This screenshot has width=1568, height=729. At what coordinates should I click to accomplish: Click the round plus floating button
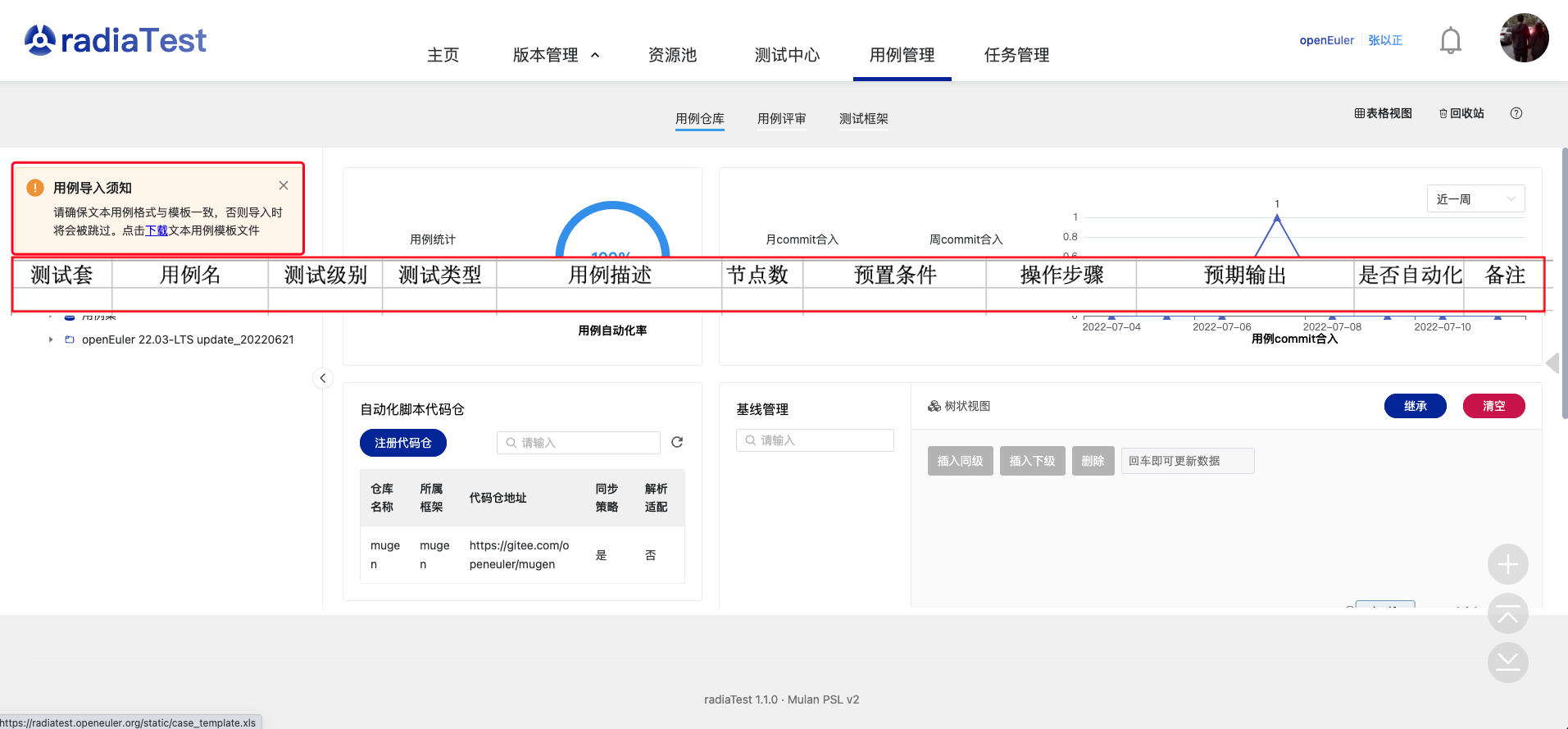click(x=1507, y=564)
